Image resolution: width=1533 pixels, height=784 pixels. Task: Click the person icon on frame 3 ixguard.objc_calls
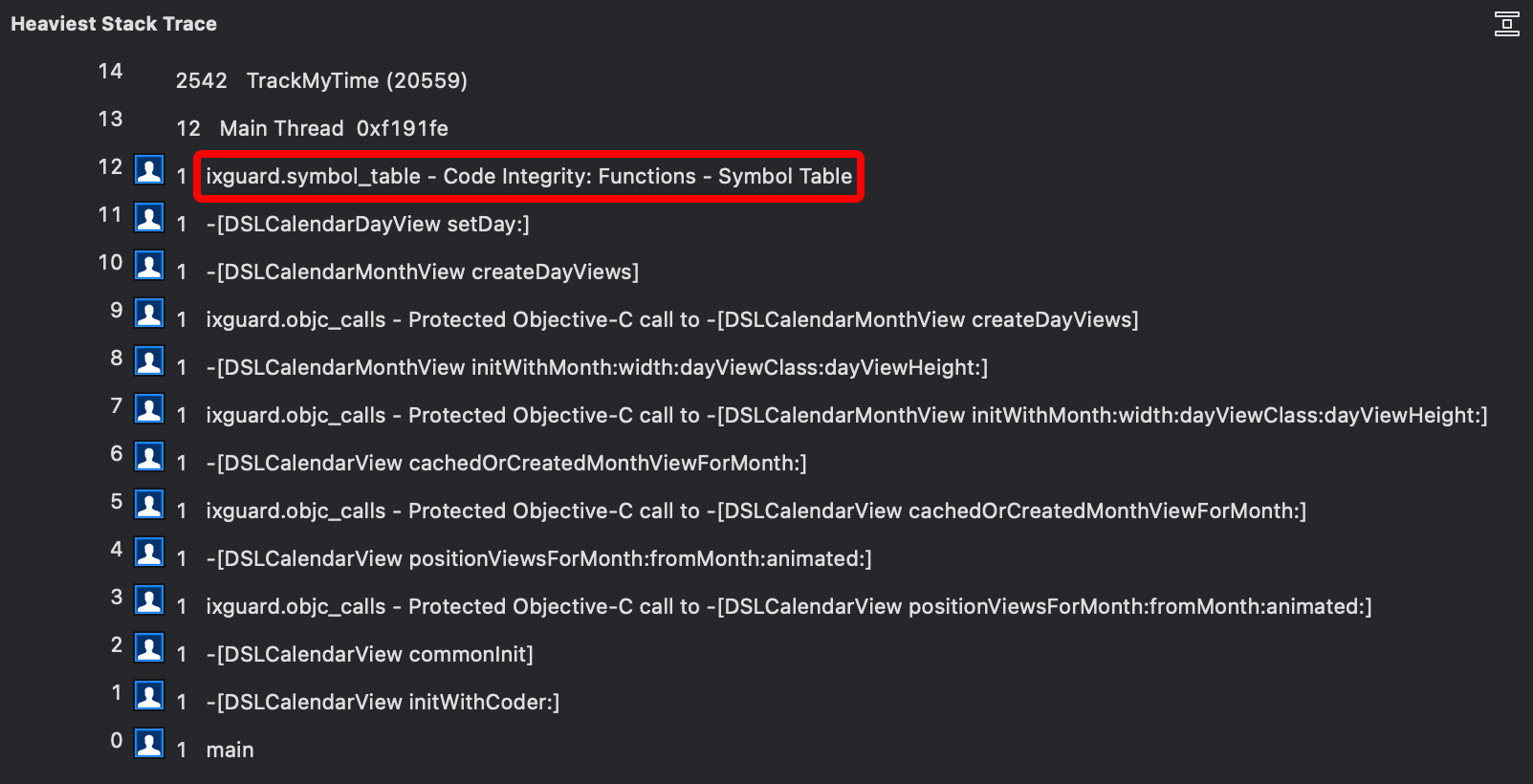(150, 599)
